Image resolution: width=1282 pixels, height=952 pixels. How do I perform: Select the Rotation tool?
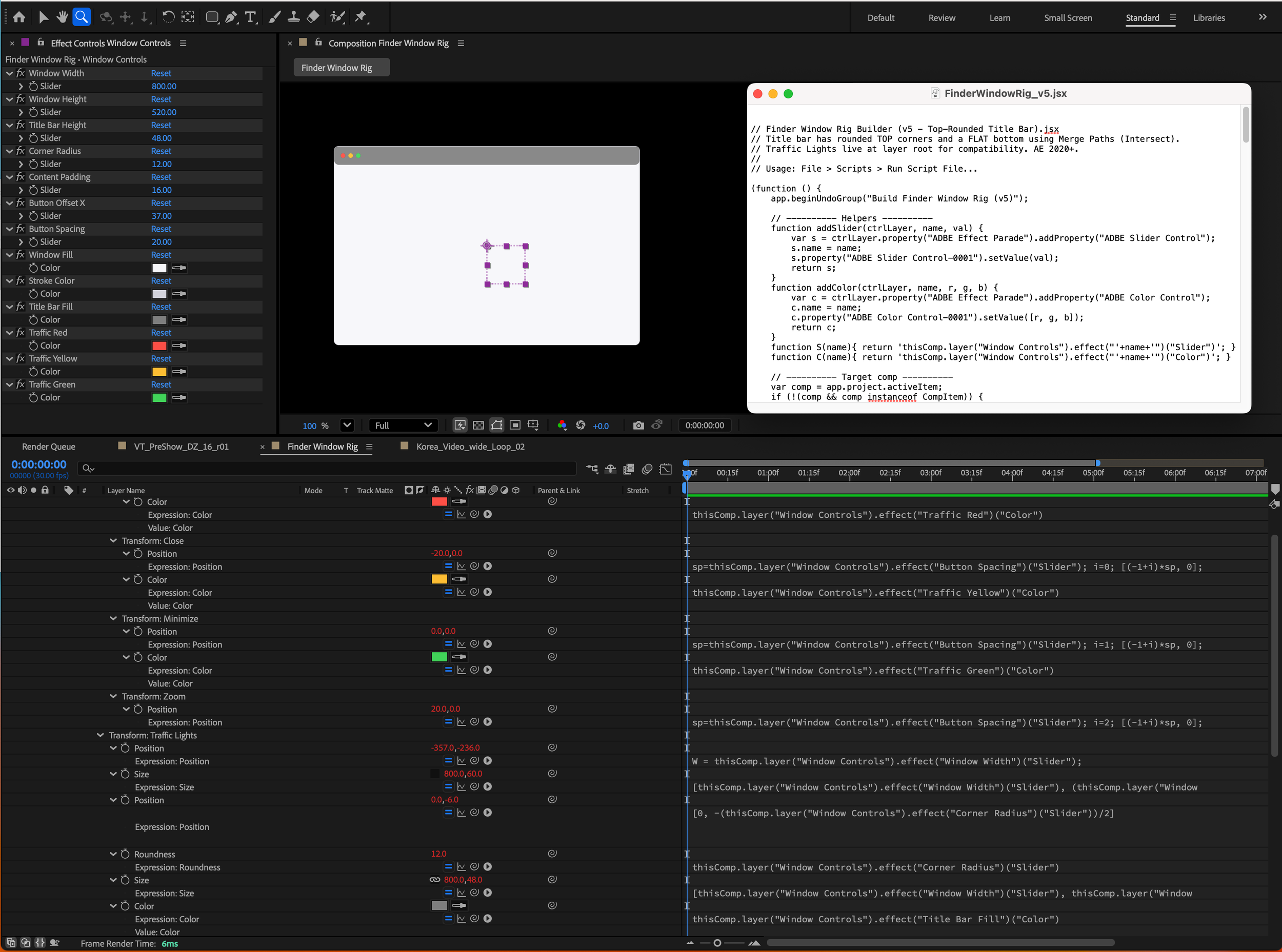click(x=168, y=17)
